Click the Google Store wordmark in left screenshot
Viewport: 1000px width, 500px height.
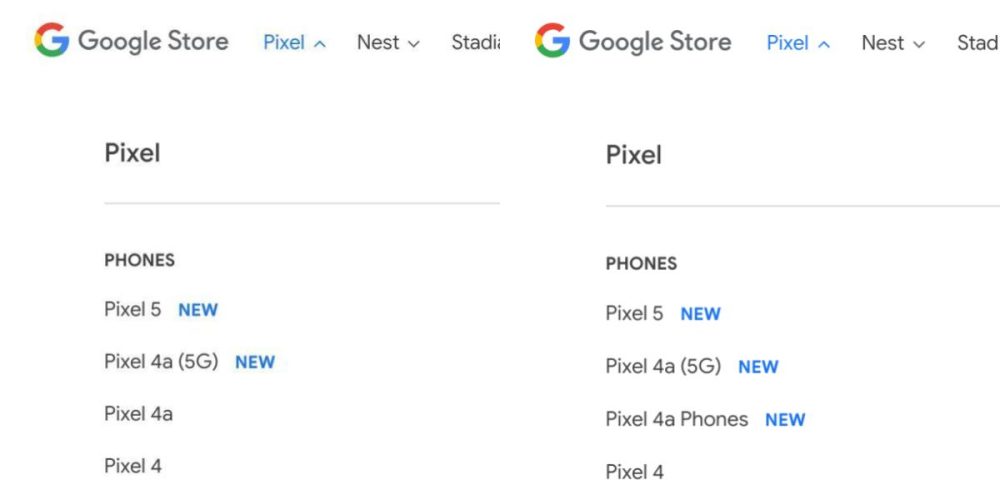click(153, 41)
